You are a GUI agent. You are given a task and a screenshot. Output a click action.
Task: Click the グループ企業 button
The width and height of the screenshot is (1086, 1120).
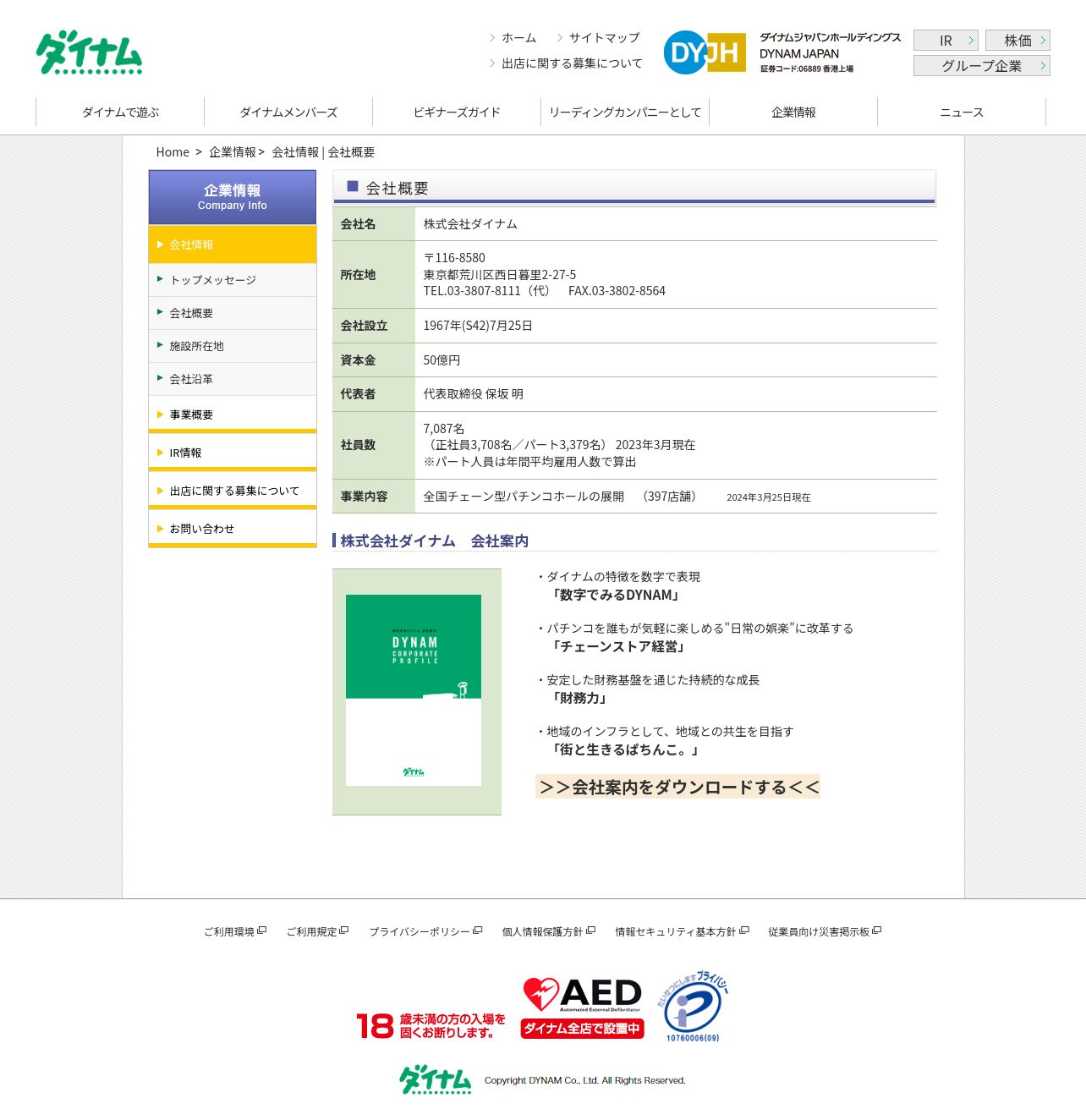click(x=982, y=66)
